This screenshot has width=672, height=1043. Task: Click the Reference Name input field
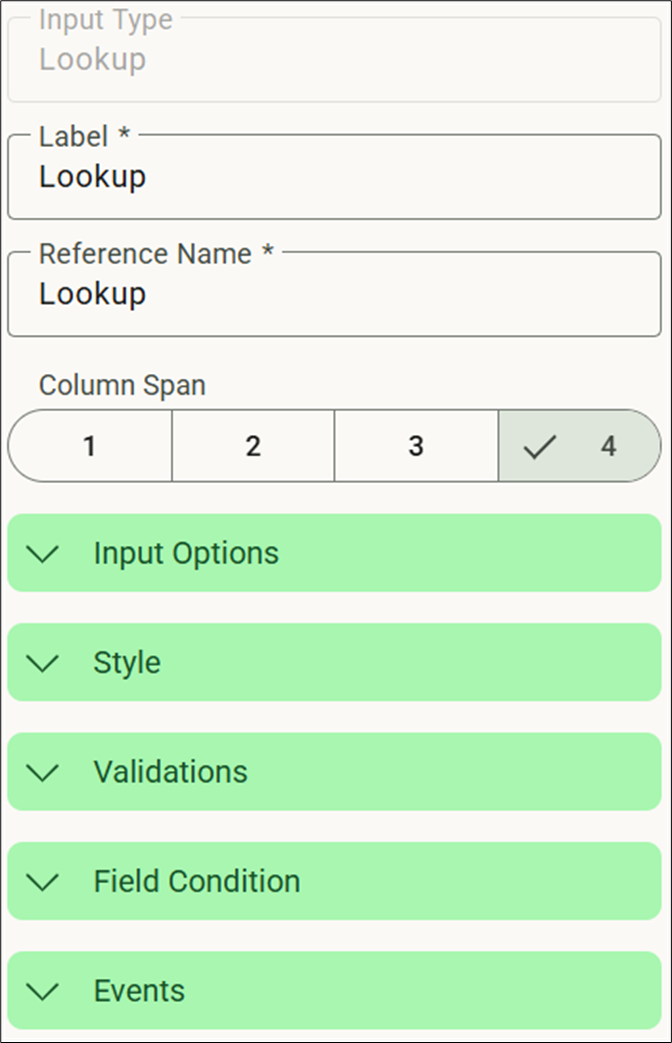[x=335, y=294]
